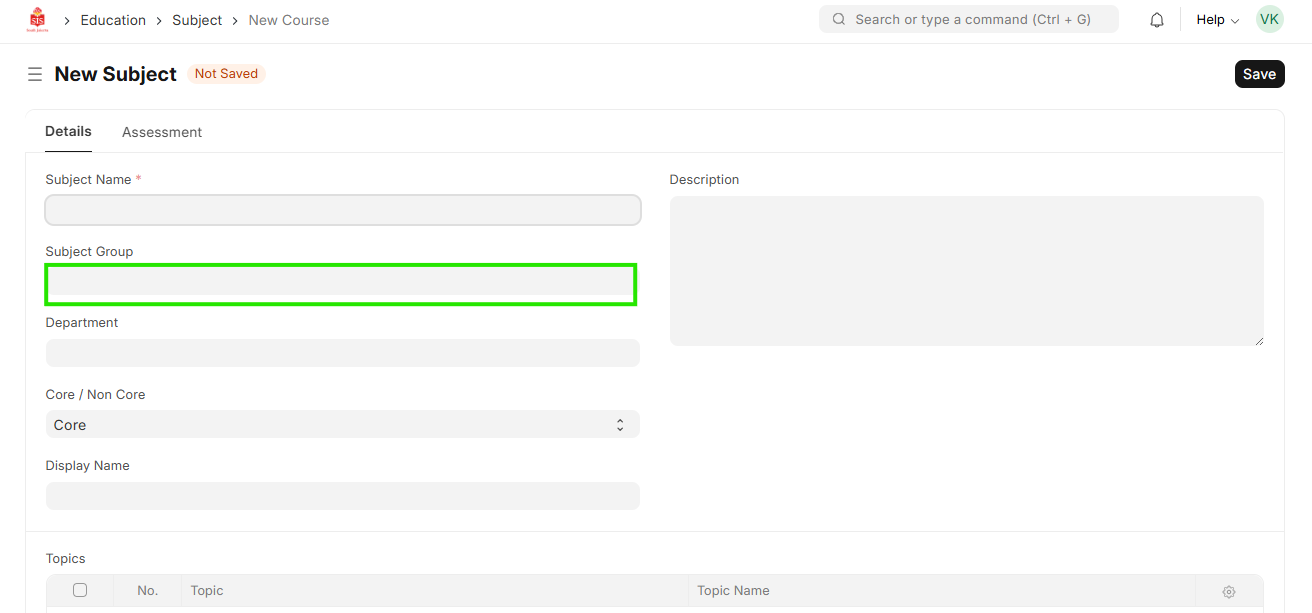The image size is (1312, 613).
Task: Click the school logo home icon
Action: click(x=37, y=20)
